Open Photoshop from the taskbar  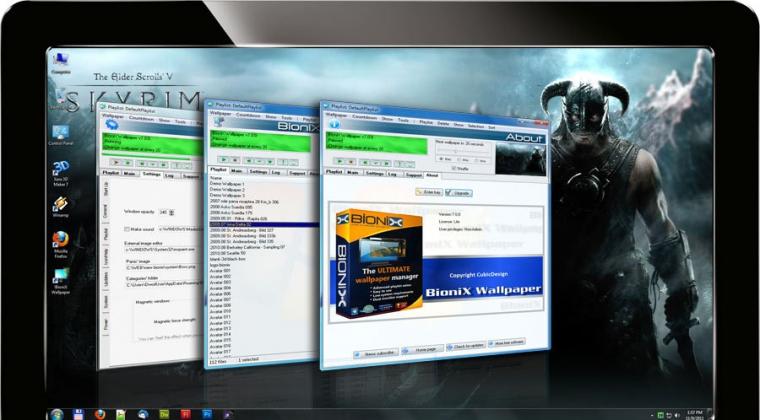(207, 415)
